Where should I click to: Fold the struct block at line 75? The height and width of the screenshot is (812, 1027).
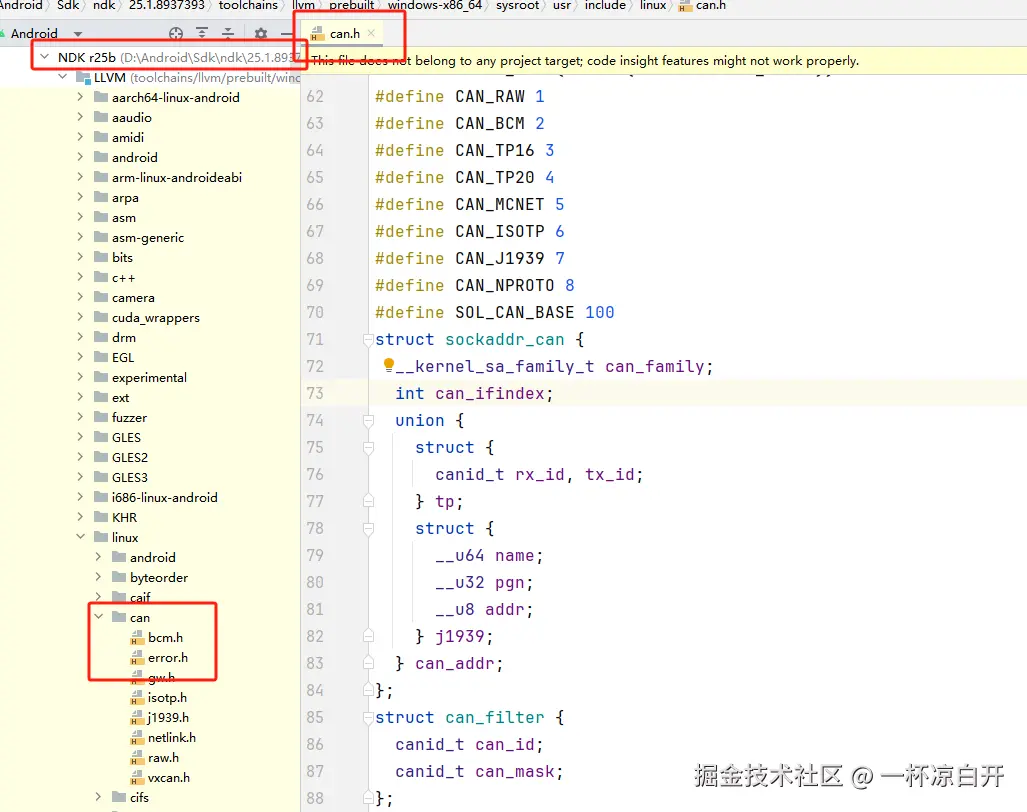coord(368,447)
